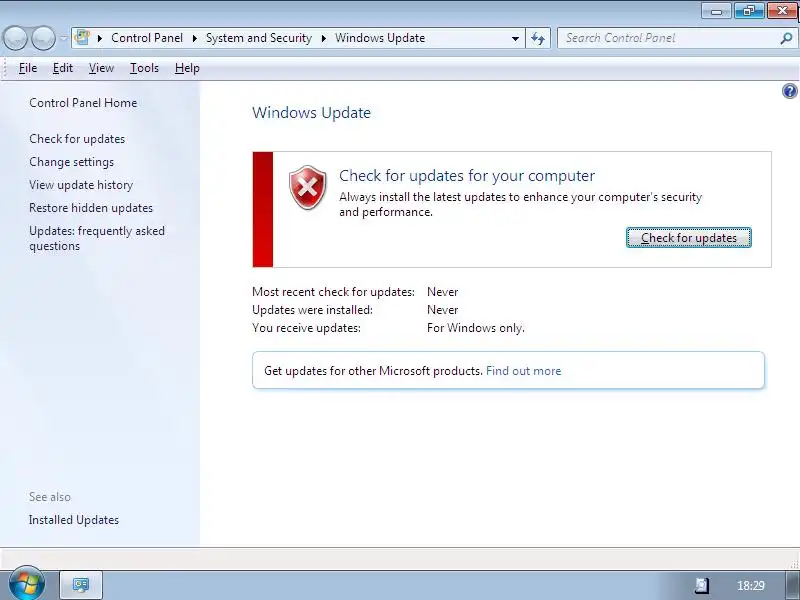Click the magnifier search icon
Viewport: 800px width, 600px height.
[x=786, y=38]
